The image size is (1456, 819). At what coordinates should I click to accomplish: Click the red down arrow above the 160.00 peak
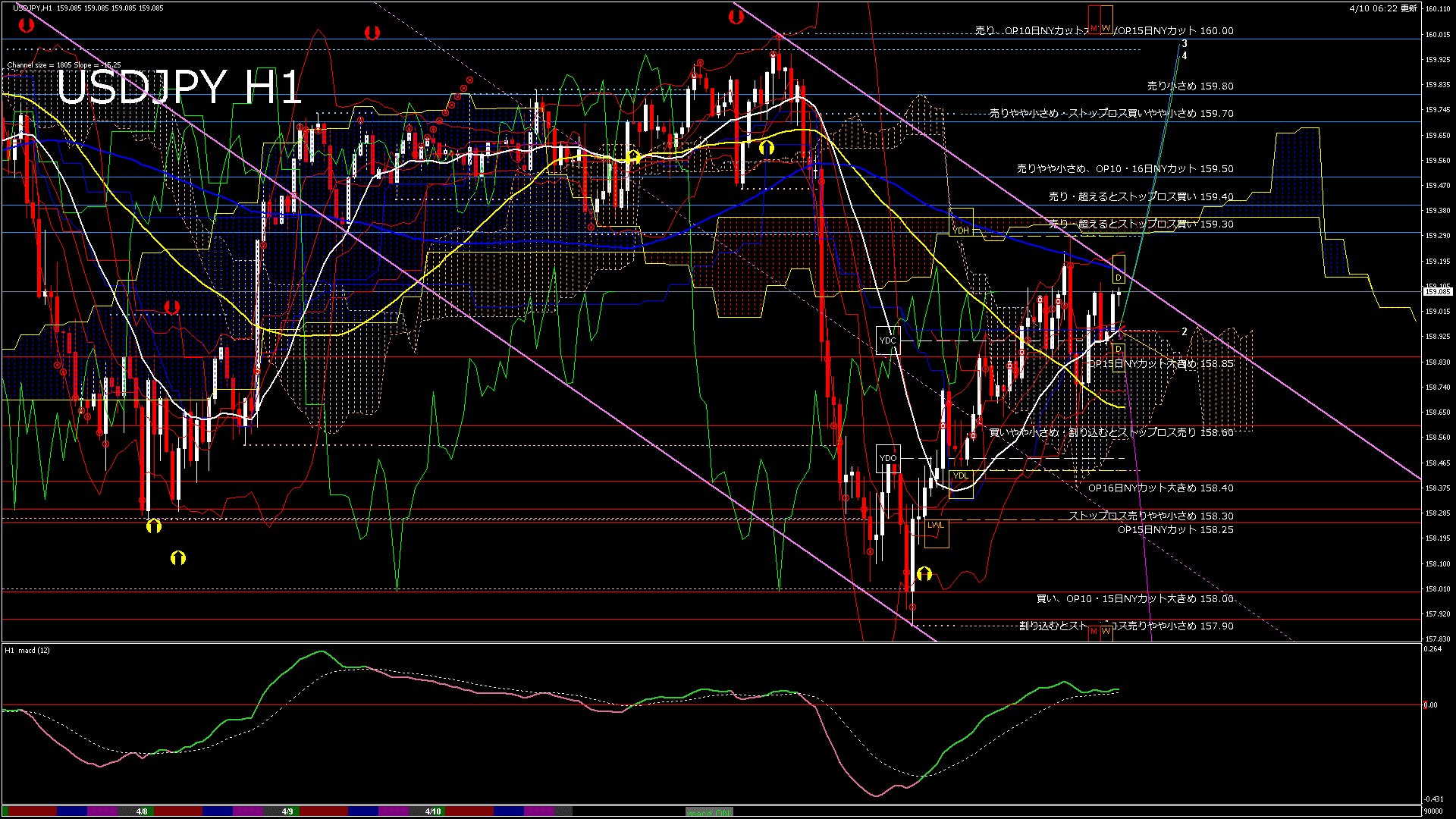click(738, 16)
